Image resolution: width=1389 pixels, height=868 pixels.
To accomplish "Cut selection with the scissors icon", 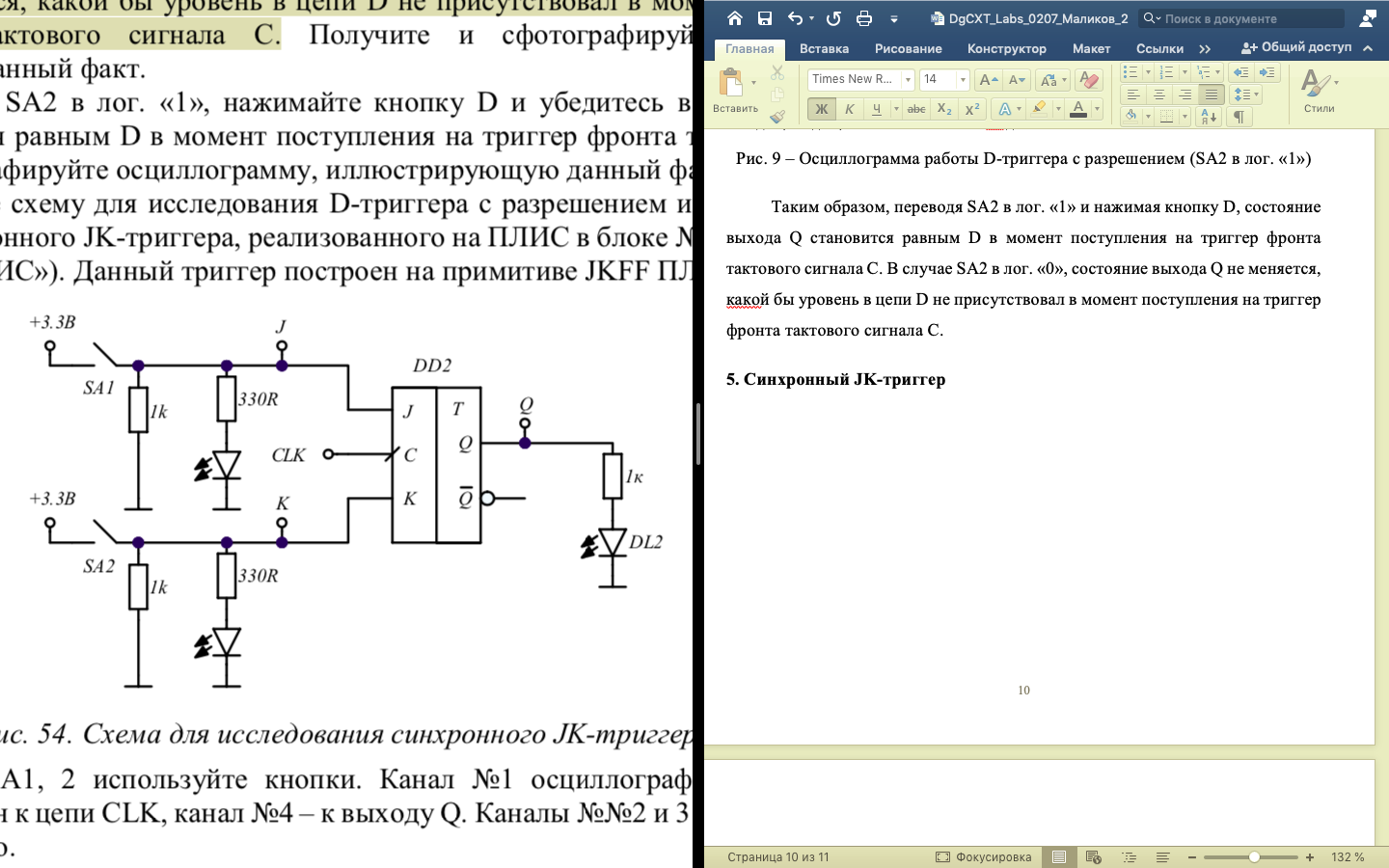I will 777,73.
